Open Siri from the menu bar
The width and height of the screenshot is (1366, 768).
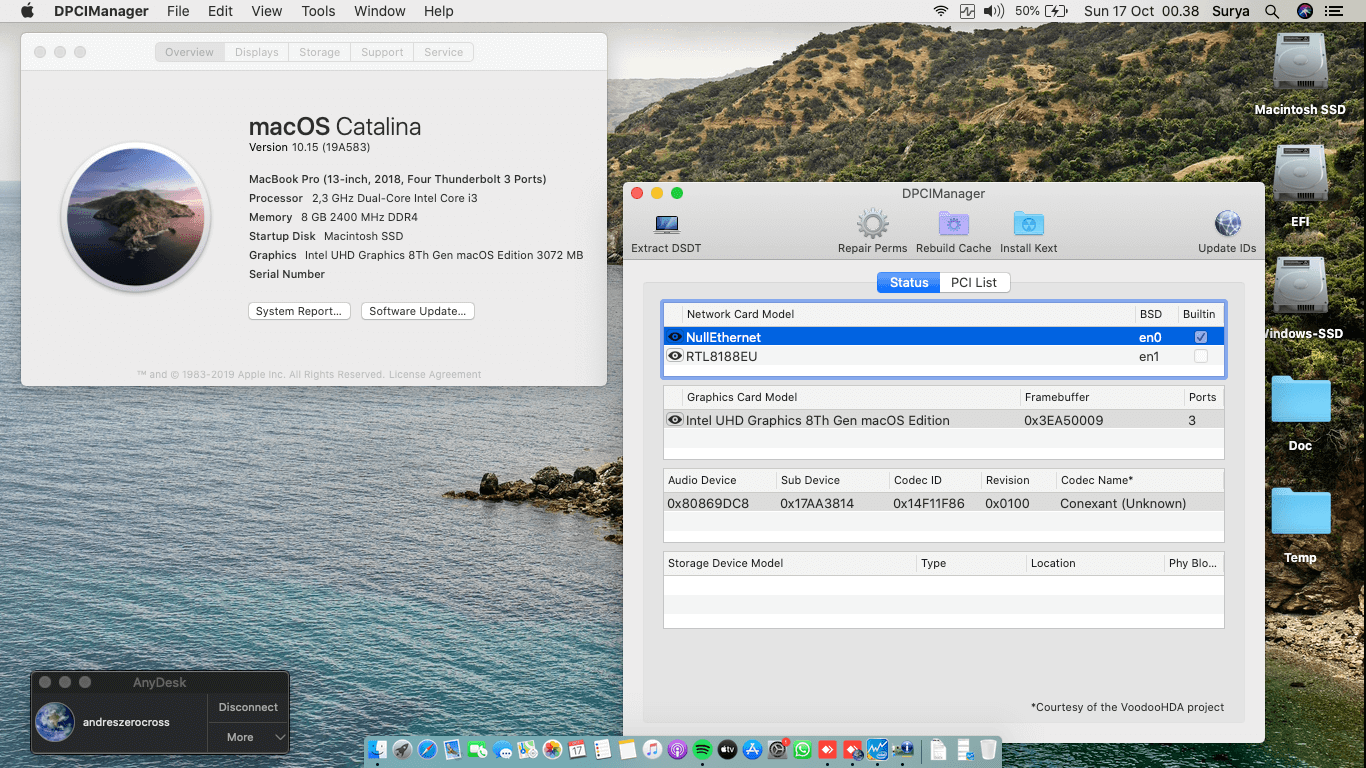point(1304,11)
